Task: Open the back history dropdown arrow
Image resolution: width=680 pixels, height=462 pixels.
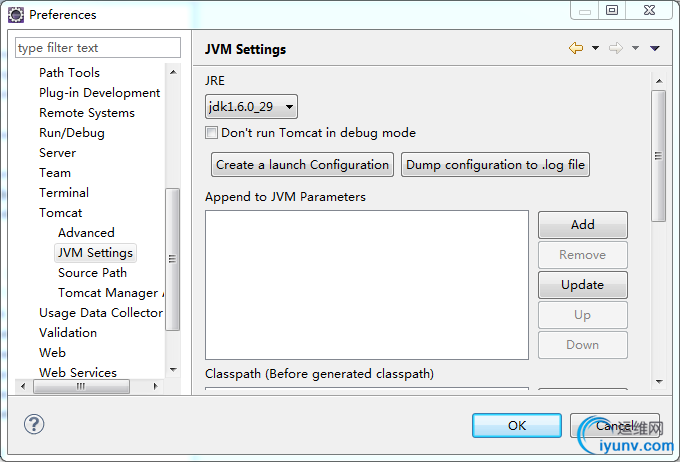Action: (595, 48)
